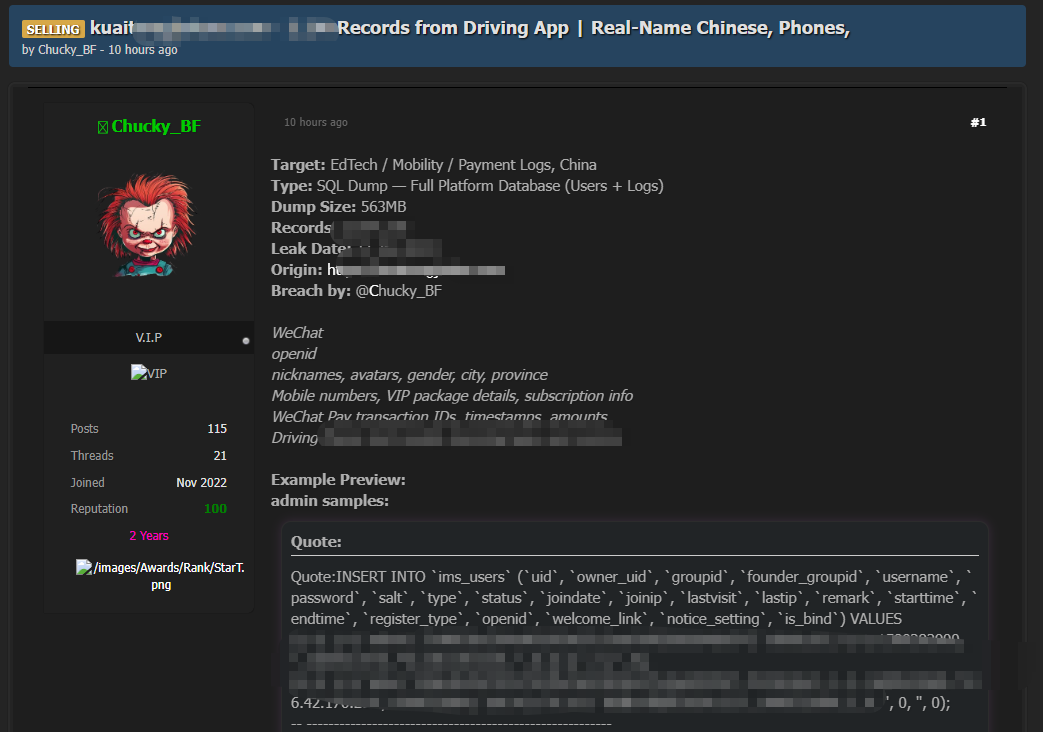Click the thread header timestamp
This screenshot has height=732, width=1043.
(143, 50)
